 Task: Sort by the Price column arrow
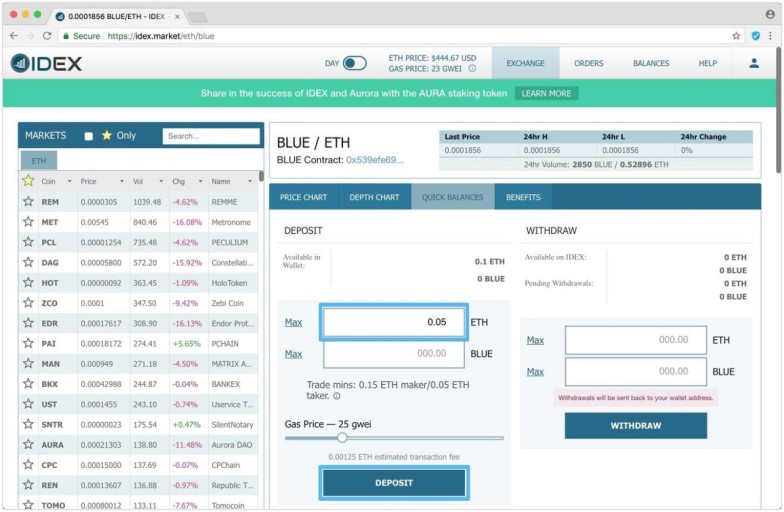tap(122, 181)
